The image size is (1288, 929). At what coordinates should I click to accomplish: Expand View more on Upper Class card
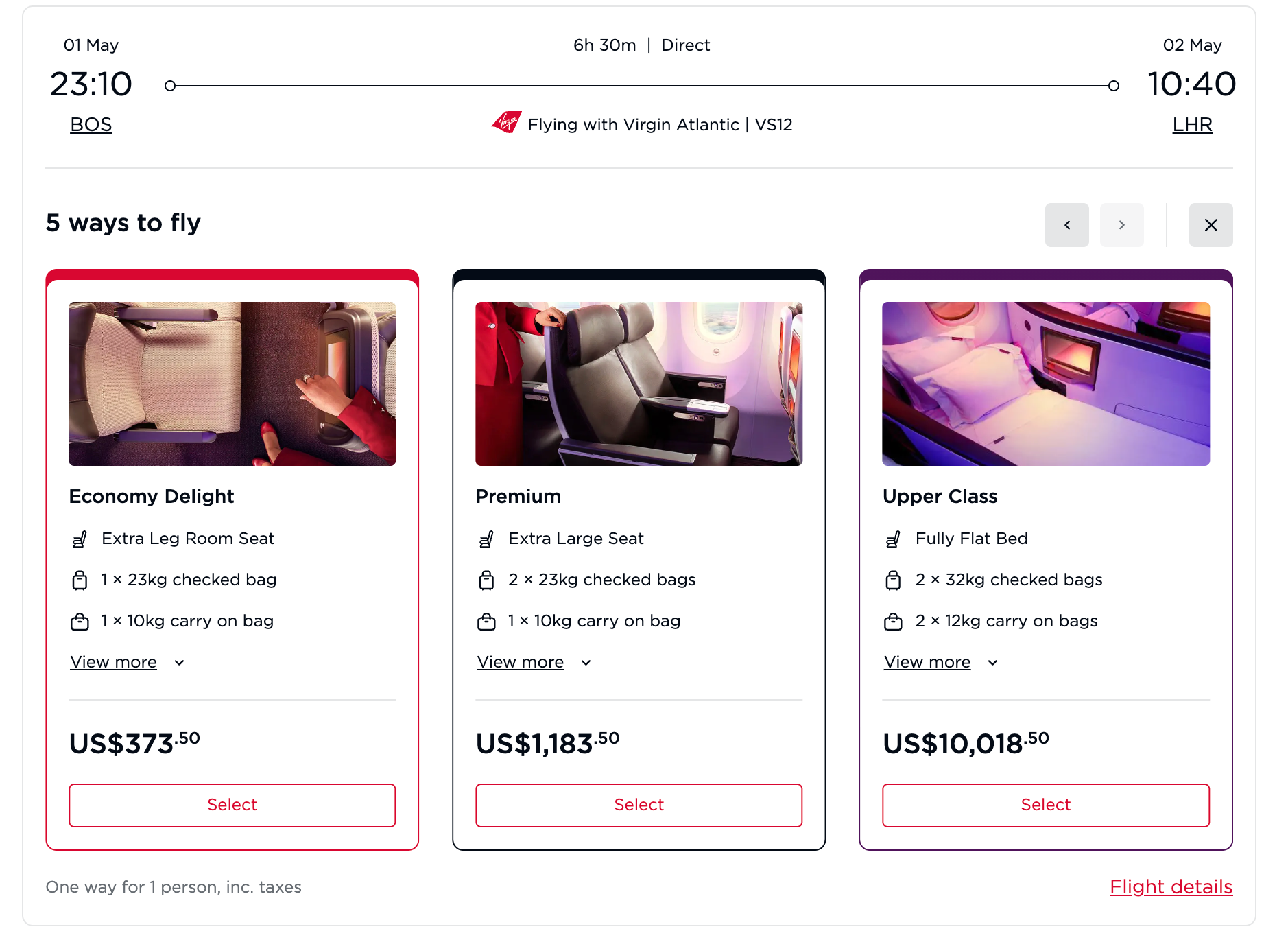(x=927, y=661)
